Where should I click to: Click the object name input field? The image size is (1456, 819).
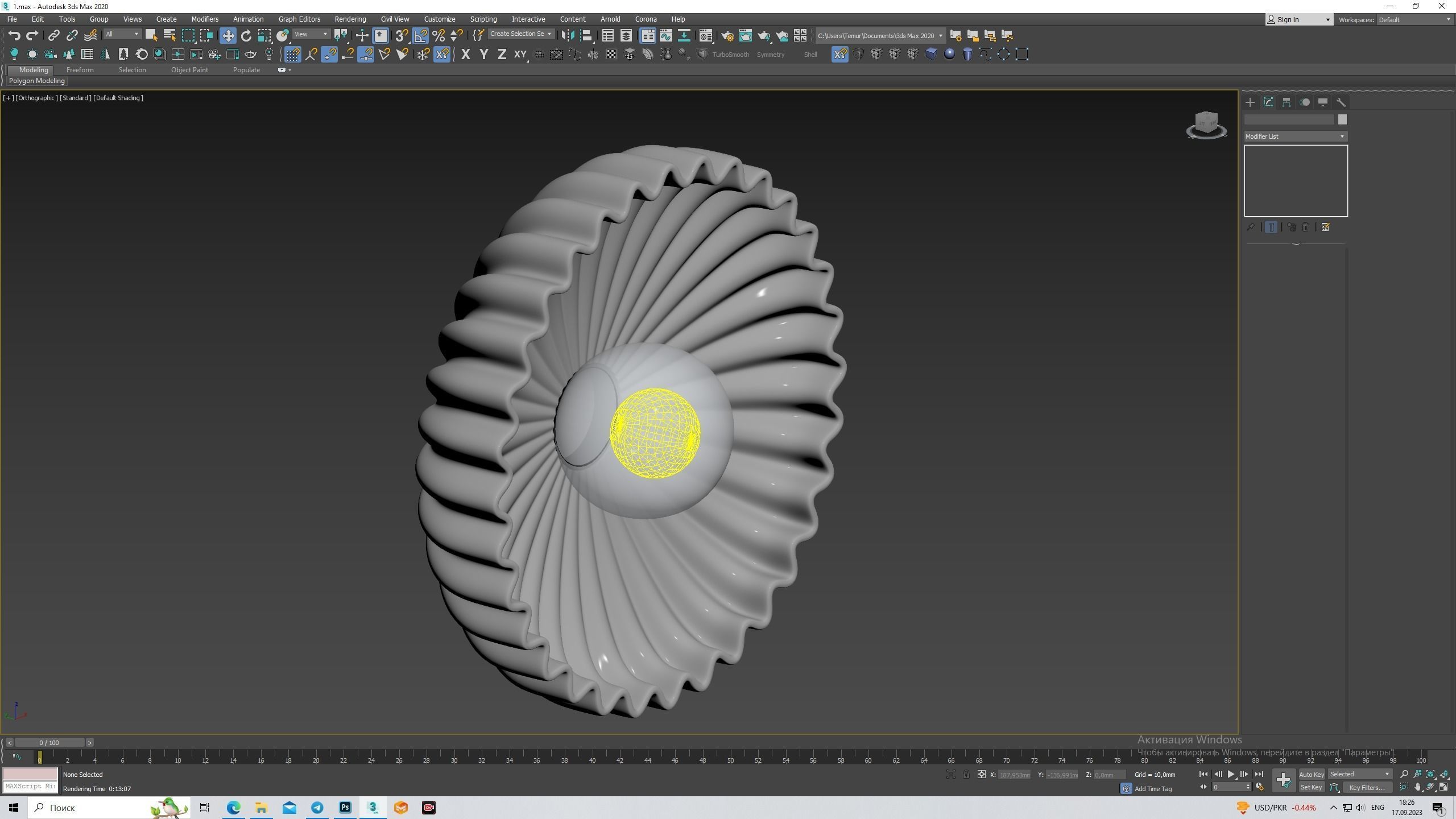(1289, 119)
